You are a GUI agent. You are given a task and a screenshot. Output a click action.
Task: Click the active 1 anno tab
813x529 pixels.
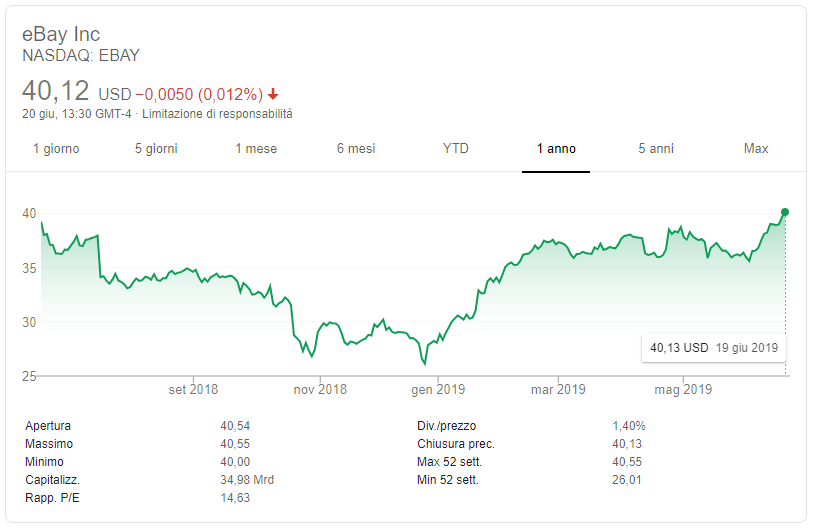556,149
